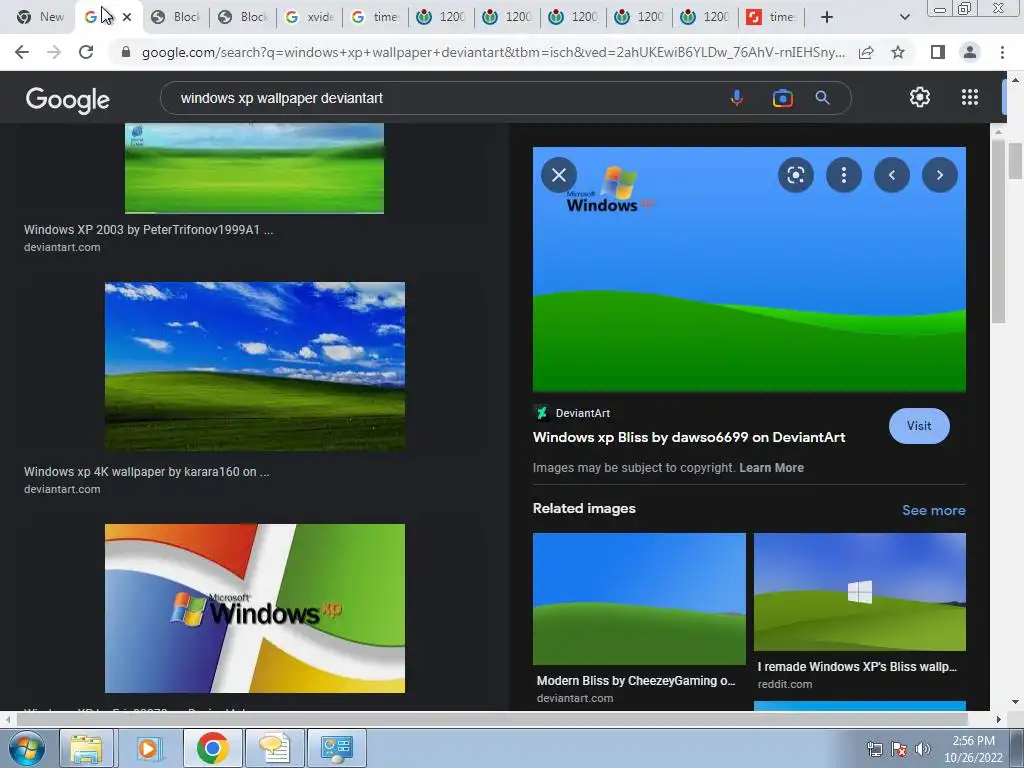
Task: Click the Visit button
Action: (919, 426)
